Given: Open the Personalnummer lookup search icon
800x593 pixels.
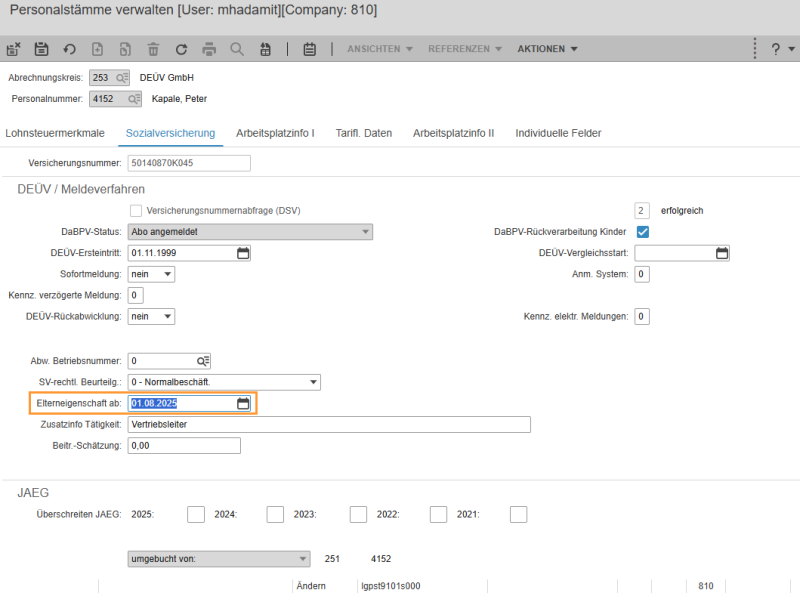Looking at the screenshot, I should (x=134, y=99).
